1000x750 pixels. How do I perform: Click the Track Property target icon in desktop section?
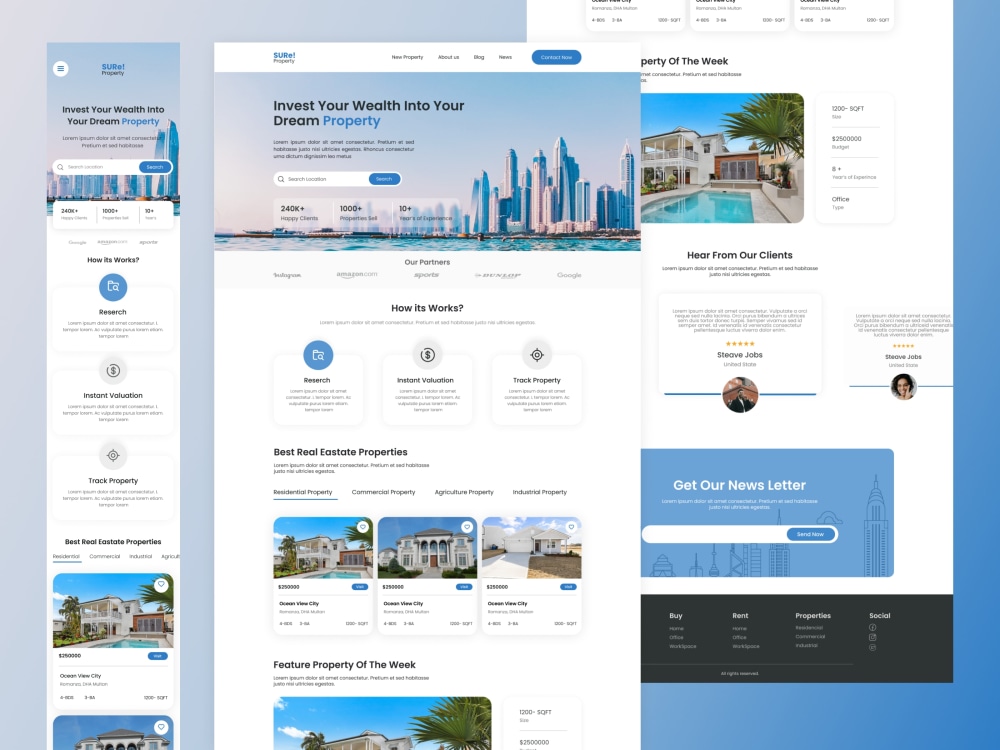[537, 355]
